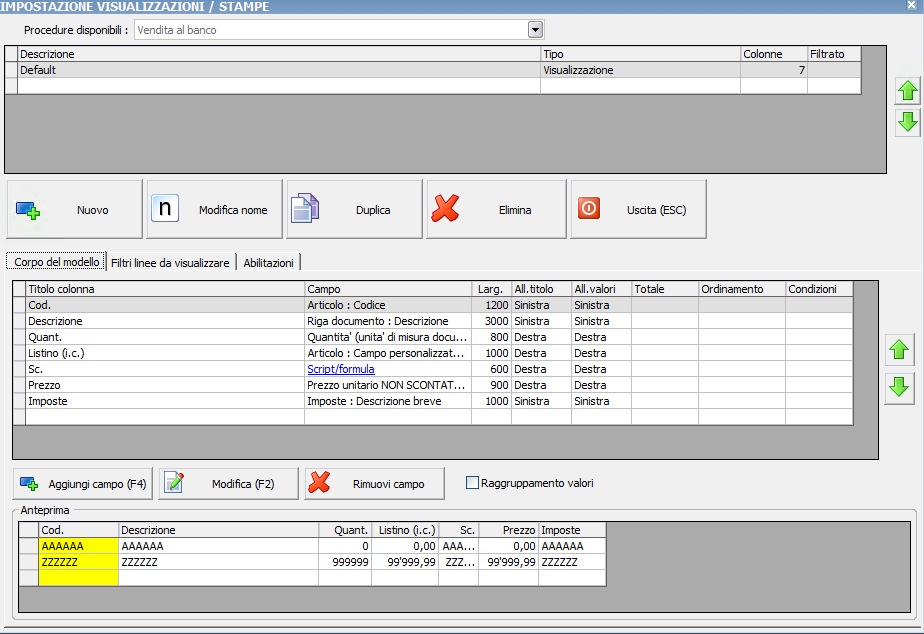Move field up with arrow beside columns grid

899,349
